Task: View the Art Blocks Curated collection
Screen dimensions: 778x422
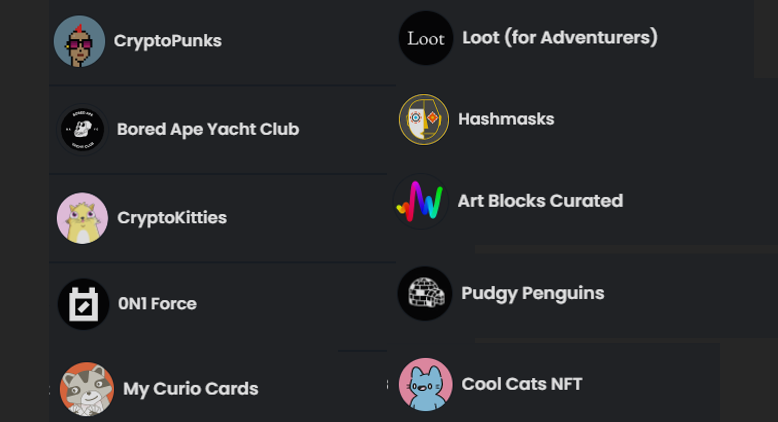Action: click(540, 201)
